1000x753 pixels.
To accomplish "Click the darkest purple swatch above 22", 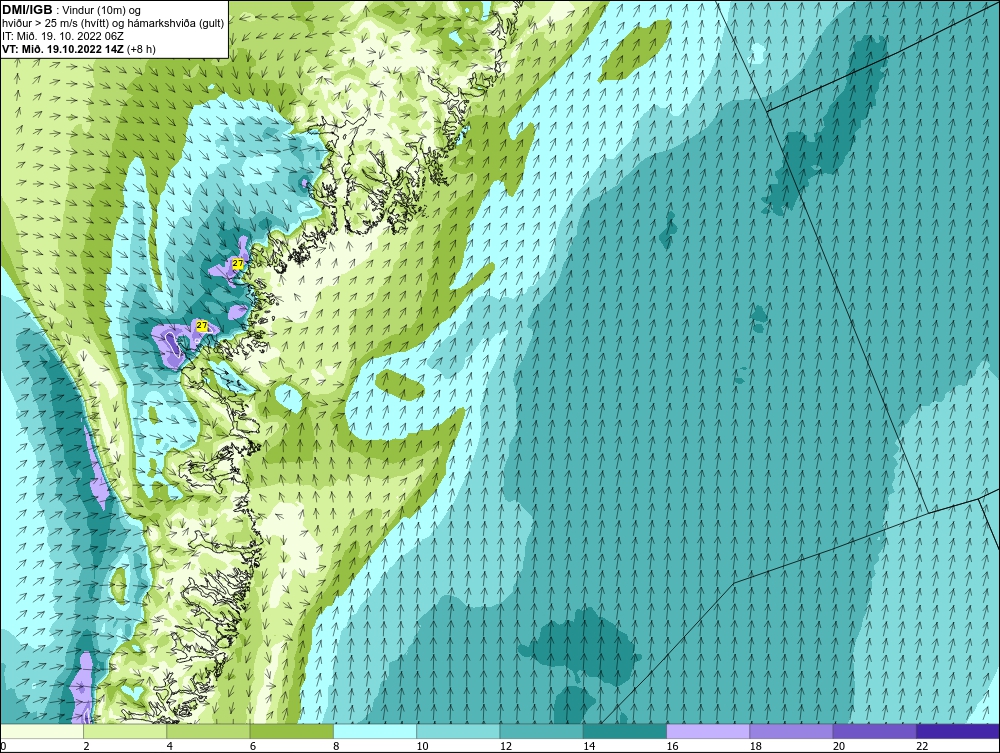I will pos(958,731).
